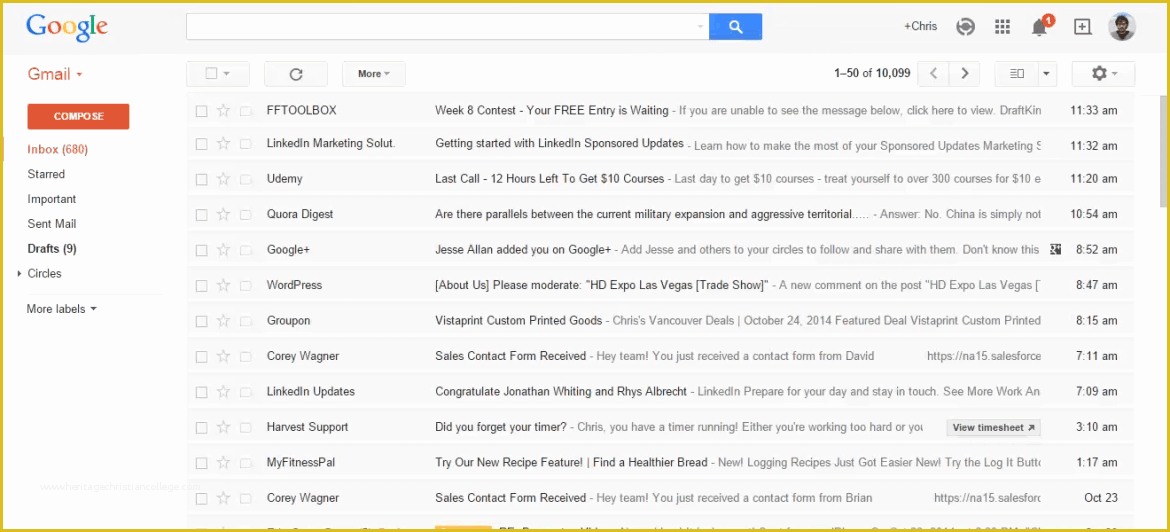Compose a new email
The width and height of the screenshot is (1170, 532).
(78, 116)
